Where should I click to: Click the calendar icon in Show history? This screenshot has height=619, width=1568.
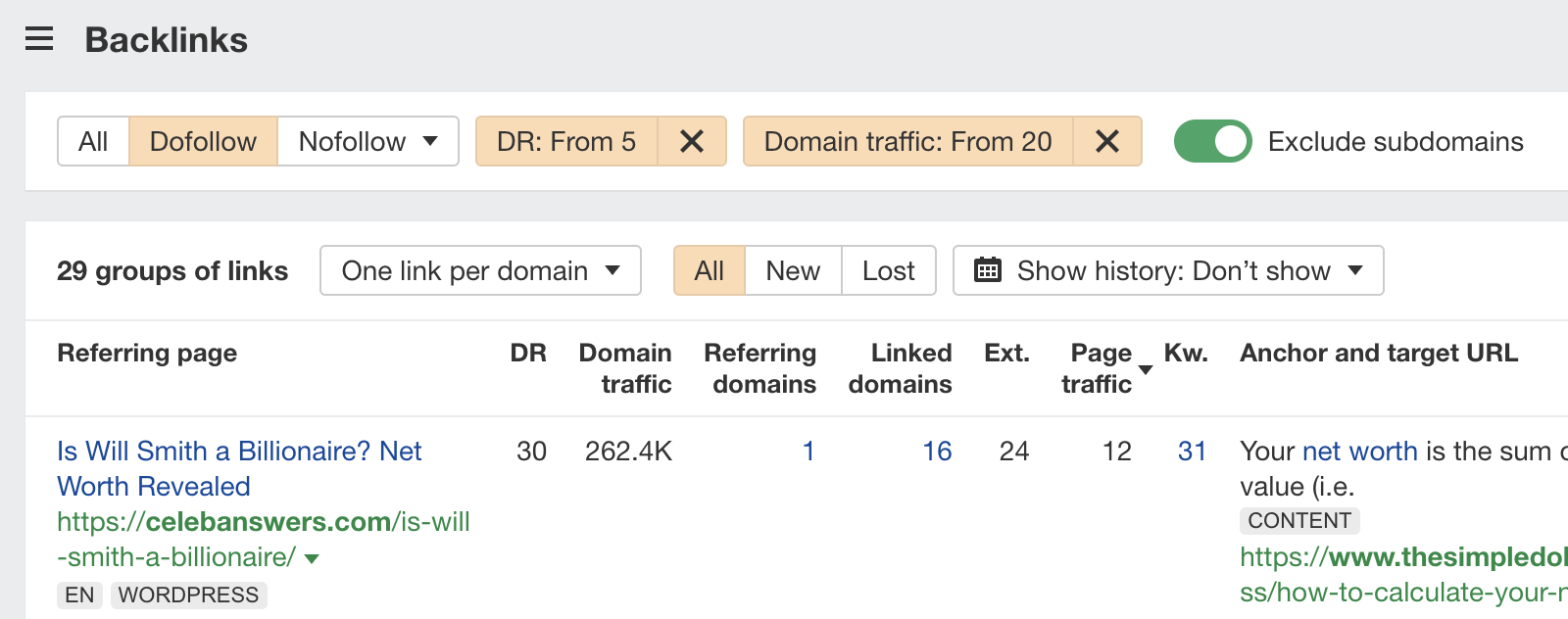pyautogui.click(x=988, y=270)
